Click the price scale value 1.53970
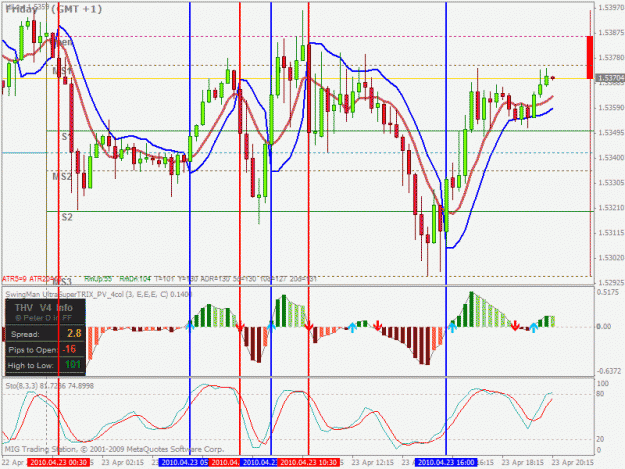Viewport: 625px width, 469px height. click(610, 7)
